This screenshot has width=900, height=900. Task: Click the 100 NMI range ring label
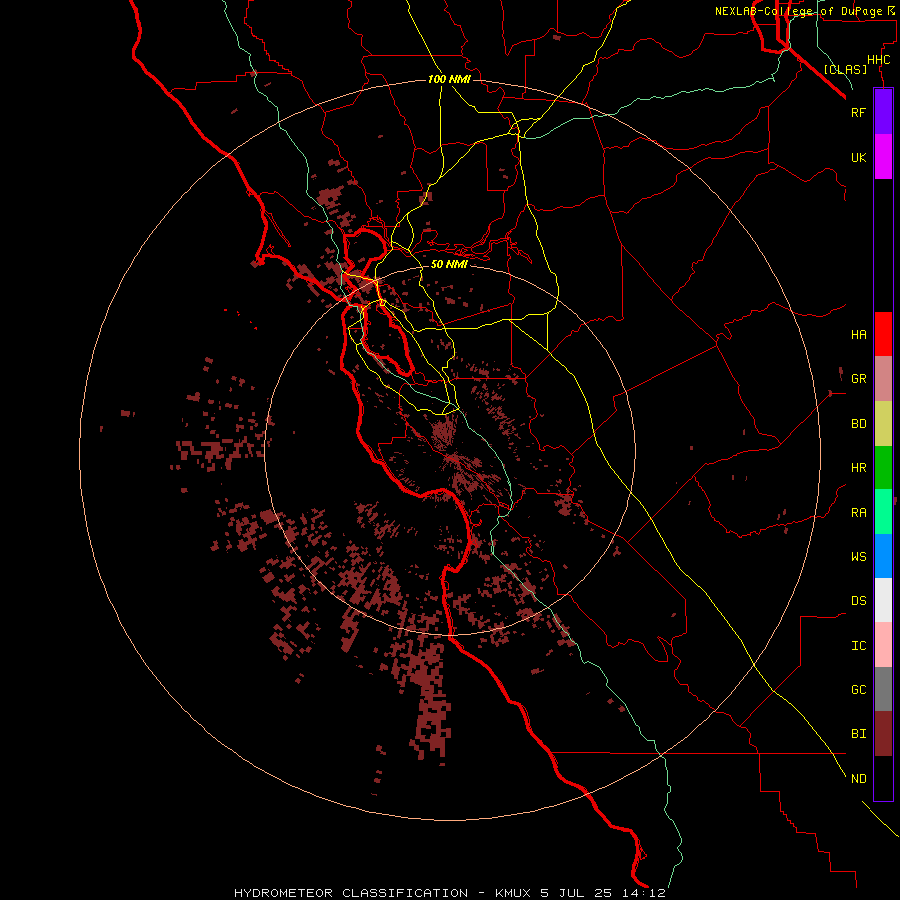(449, 79)
